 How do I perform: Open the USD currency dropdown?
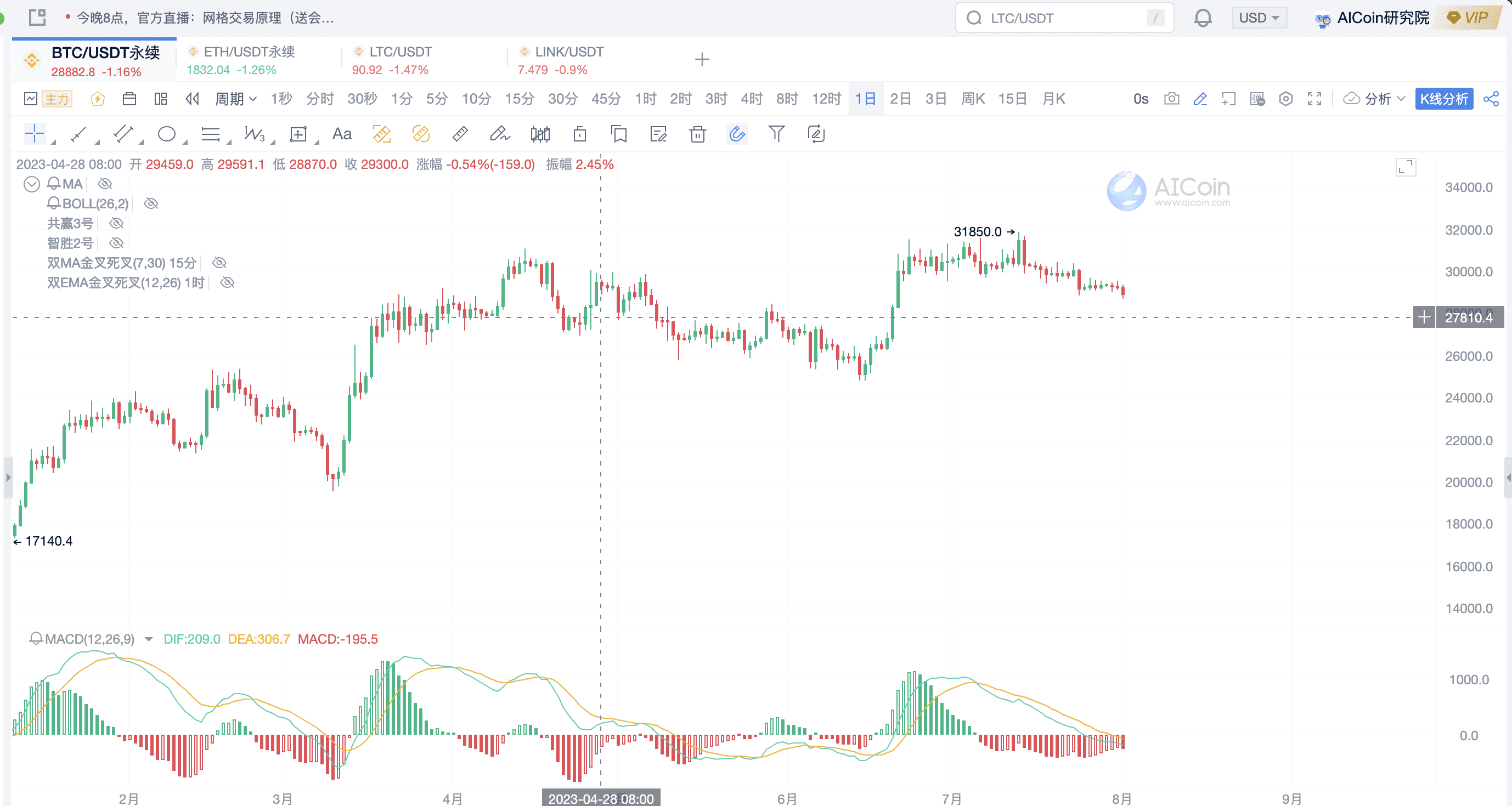click(1259, 18)
